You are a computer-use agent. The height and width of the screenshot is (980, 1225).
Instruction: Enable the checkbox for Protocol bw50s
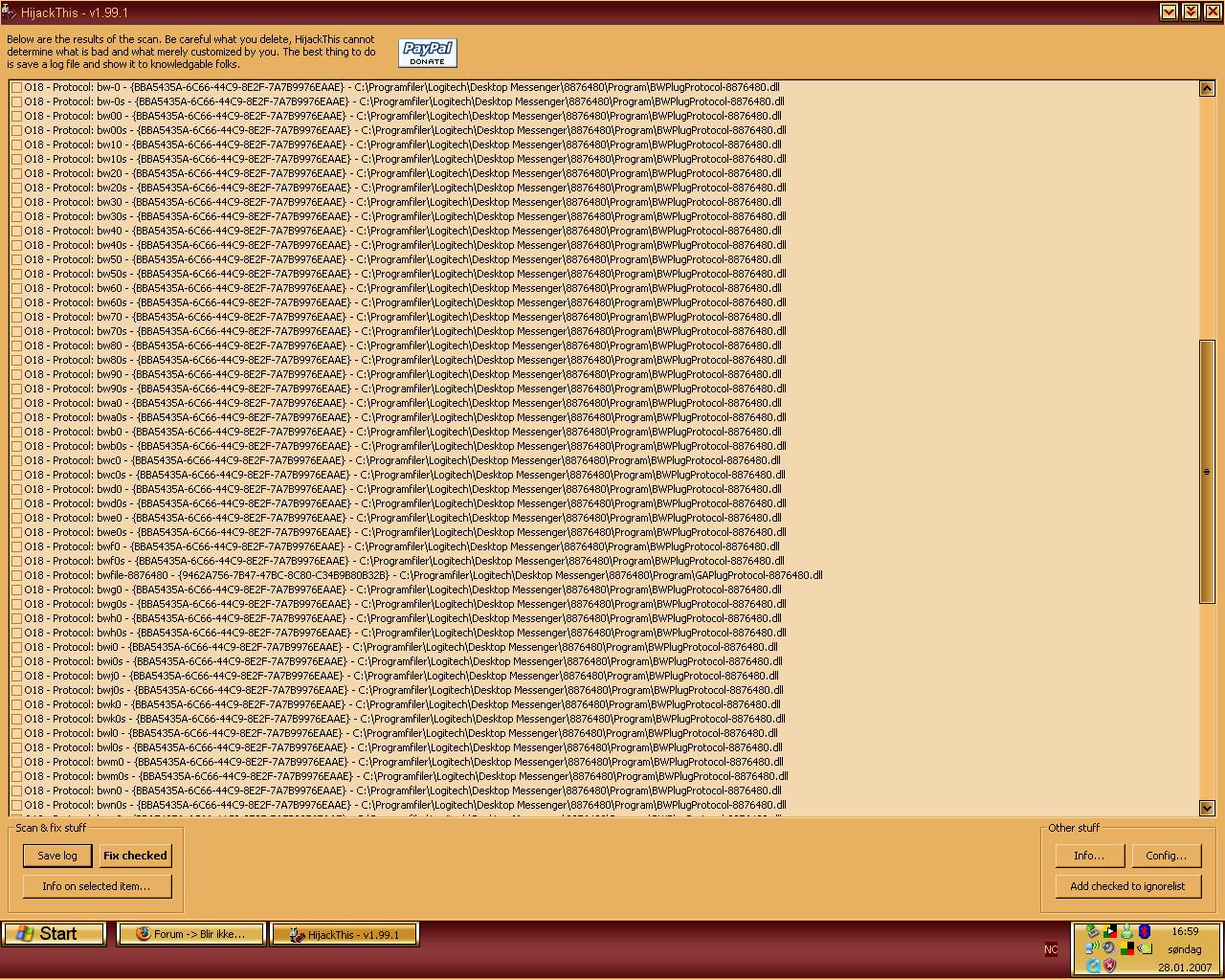tap(17, 274)
